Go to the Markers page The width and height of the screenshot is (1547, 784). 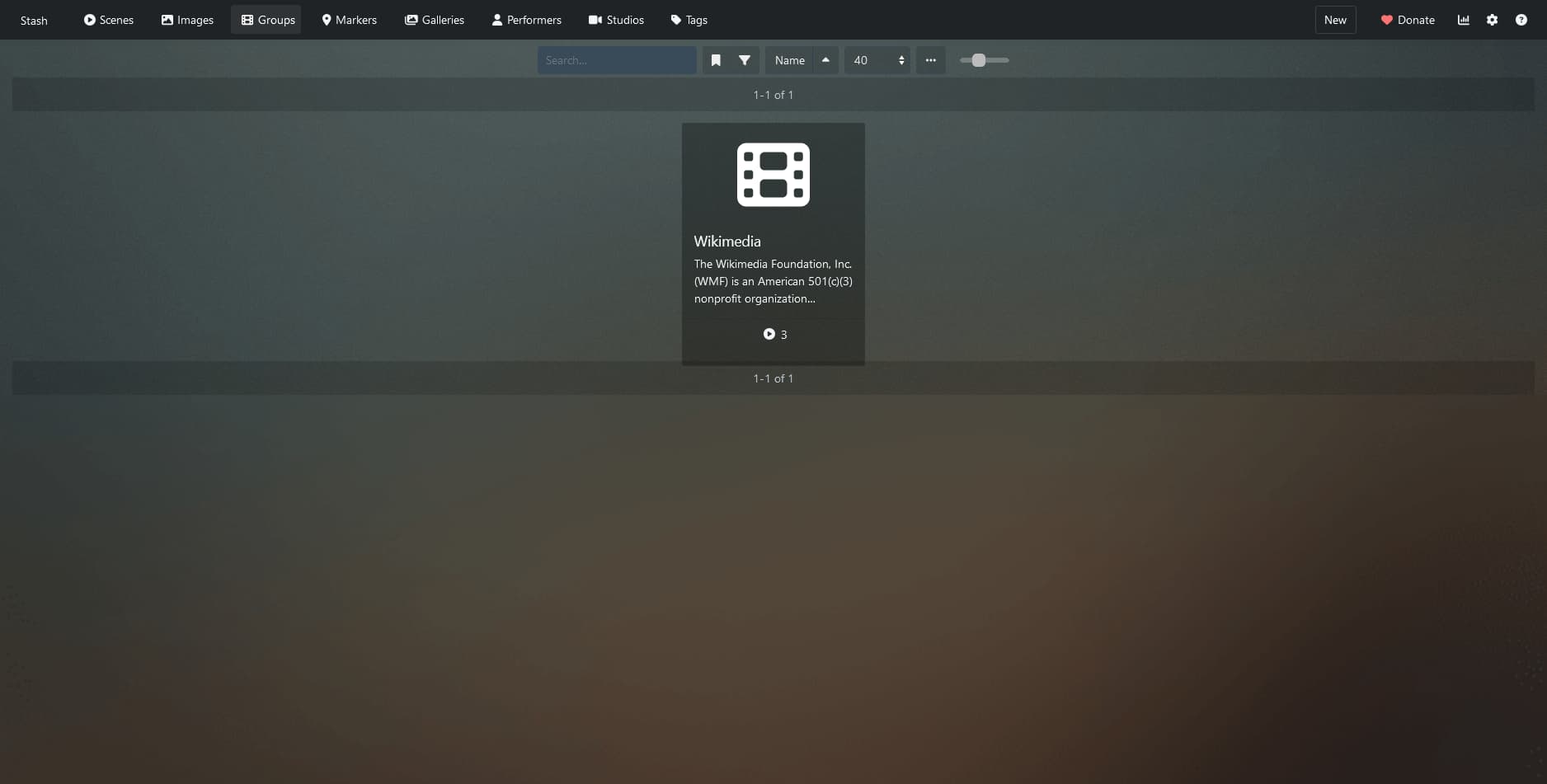[x=349, y=20]
